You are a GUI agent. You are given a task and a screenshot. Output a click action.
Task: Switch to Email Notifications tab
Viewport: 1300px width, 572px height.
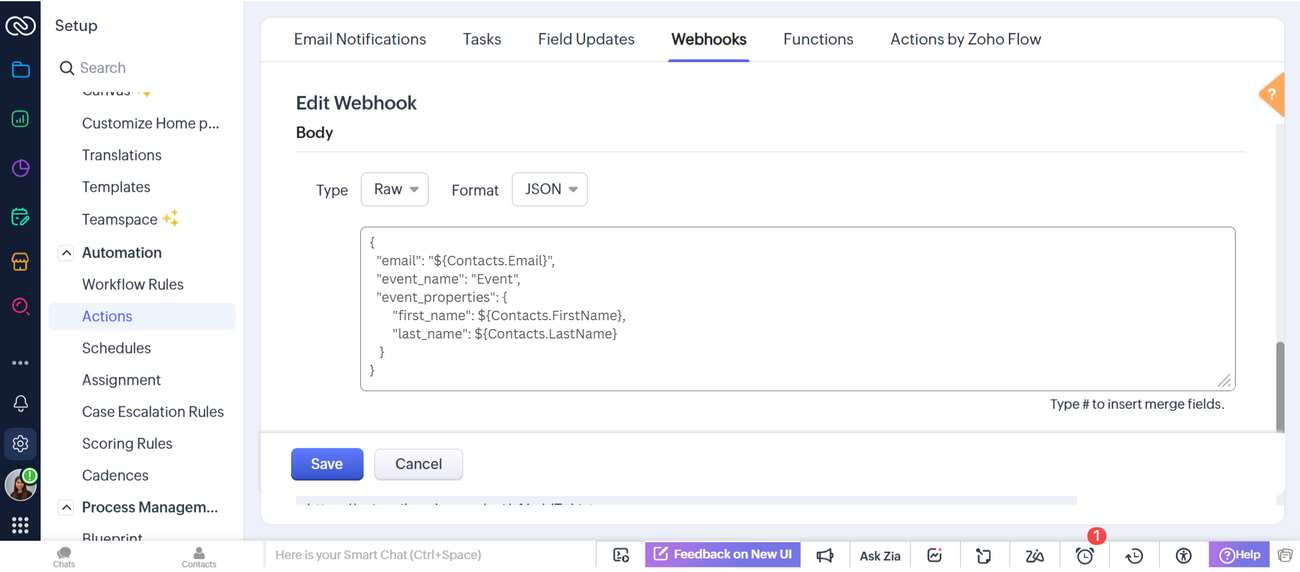pos(360,39)
